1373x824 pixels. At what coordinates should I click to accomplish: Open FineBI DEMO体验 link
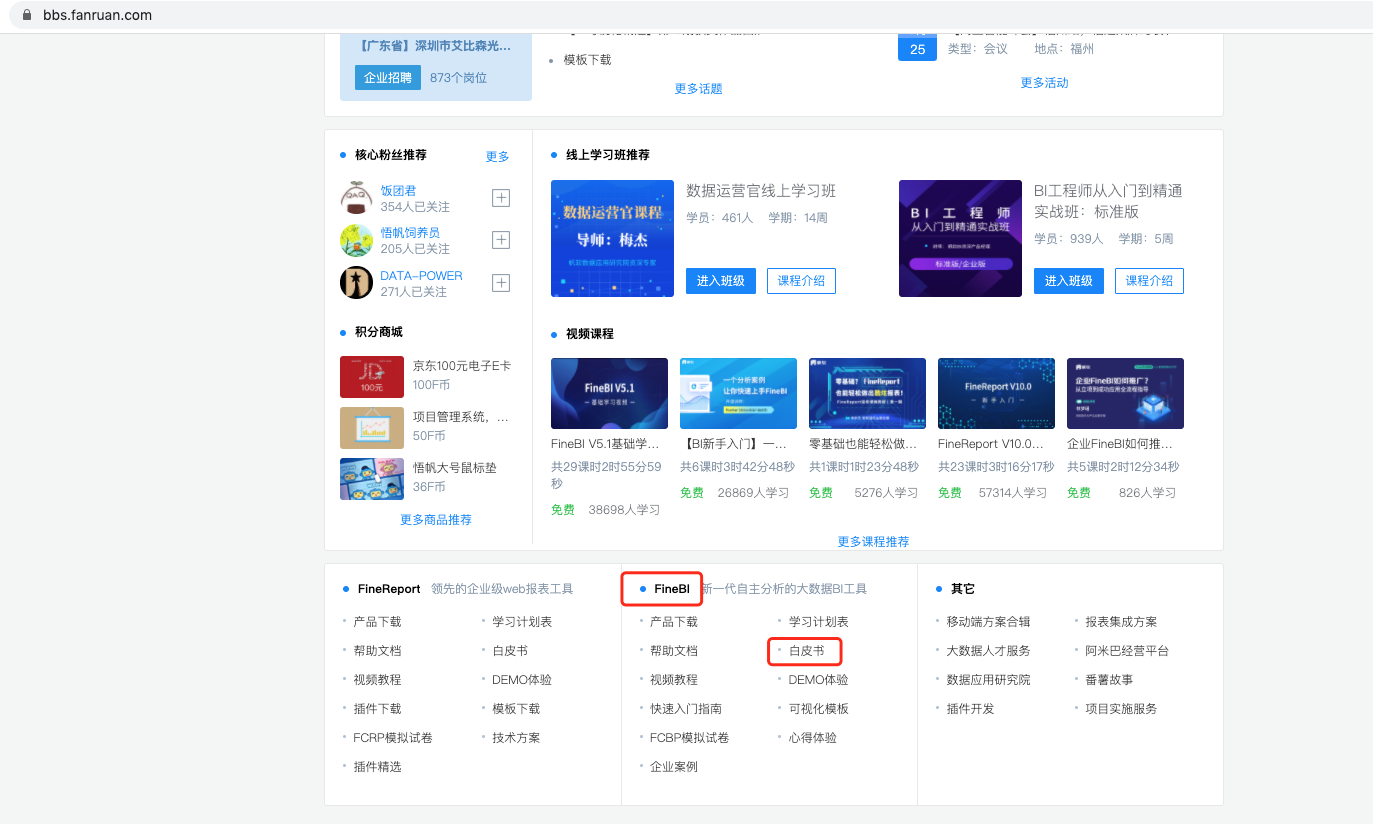coord(818,680)
